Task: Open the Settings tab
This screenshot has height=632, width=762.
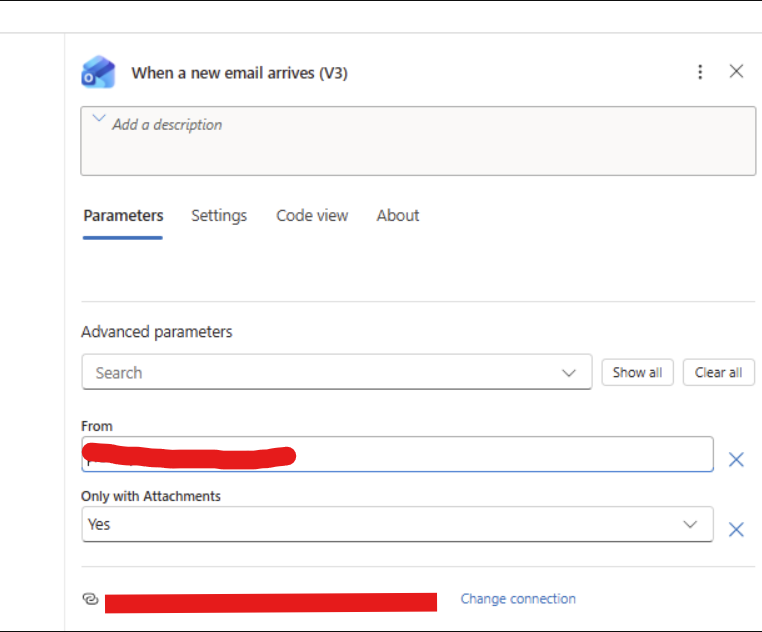Action: pos(219,215)
